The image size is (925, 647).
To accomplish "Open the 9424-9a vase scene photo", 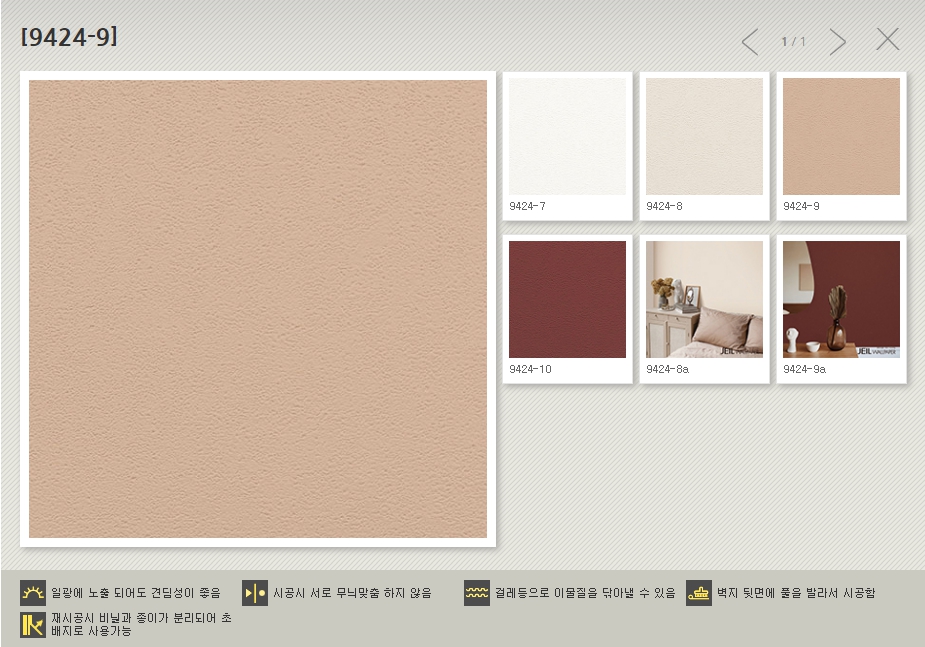I will point(841,299).
